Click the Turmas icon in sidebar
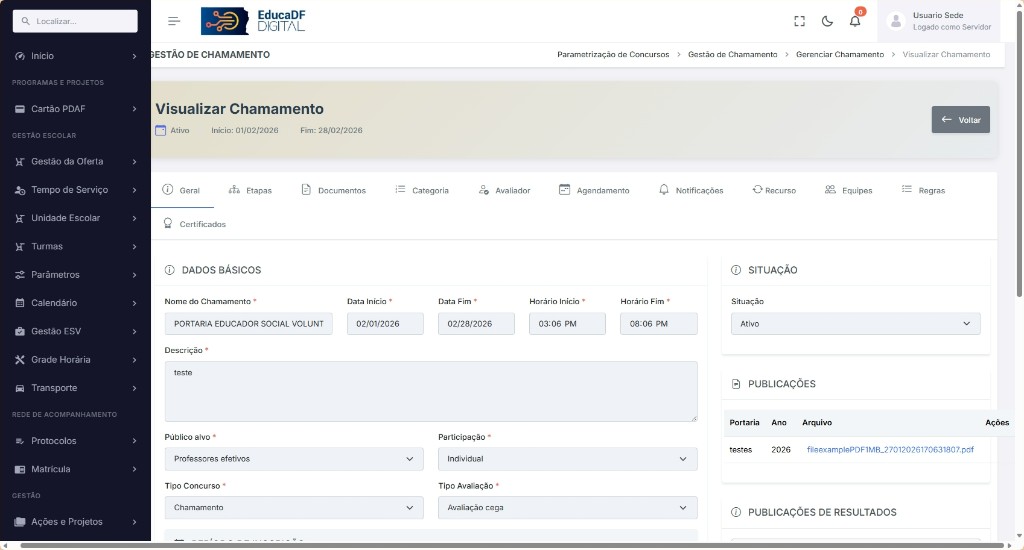 pos(20,246)
